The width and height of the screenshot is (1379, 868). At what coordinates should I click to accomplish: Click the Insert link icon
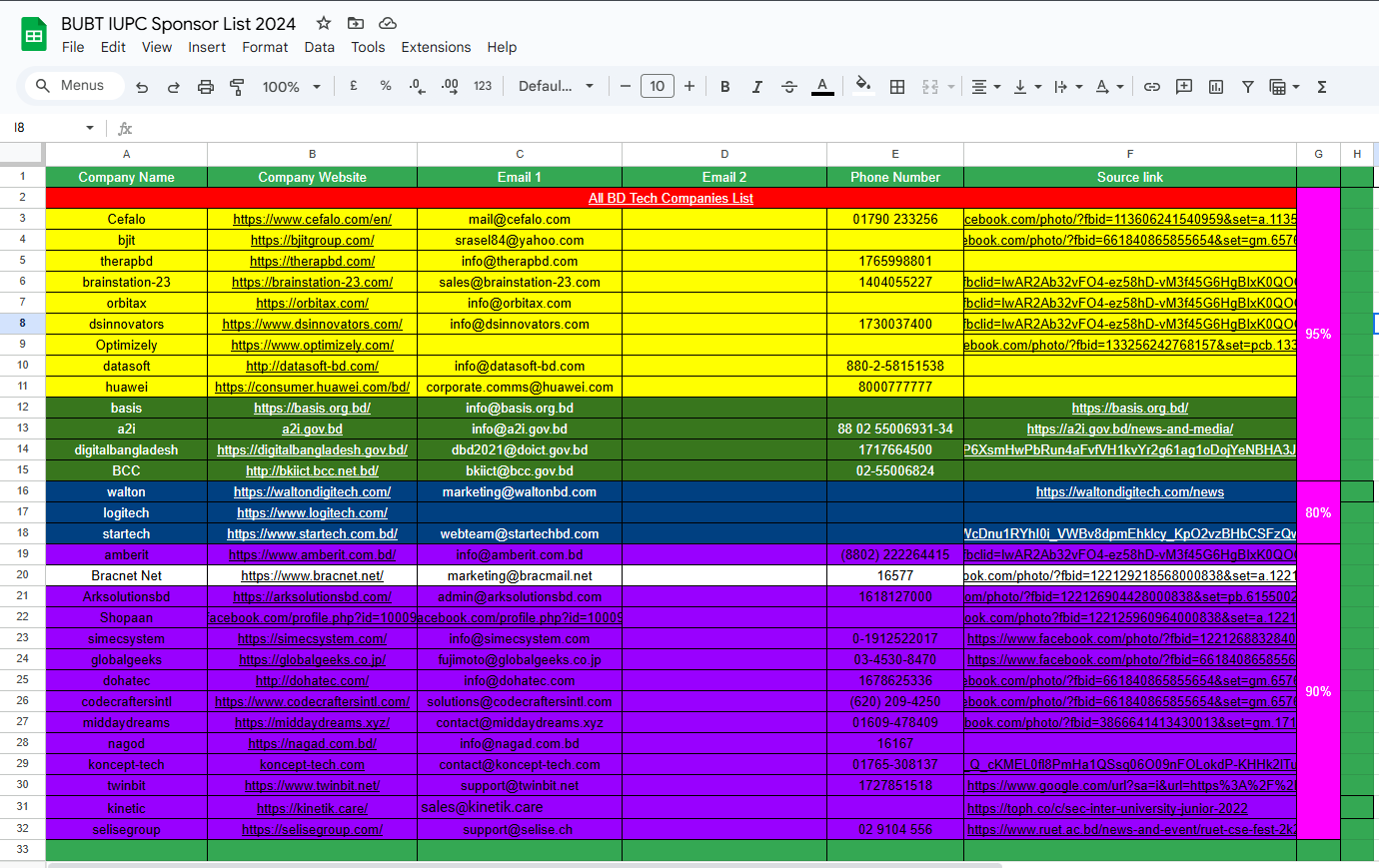coord(1152,87)
